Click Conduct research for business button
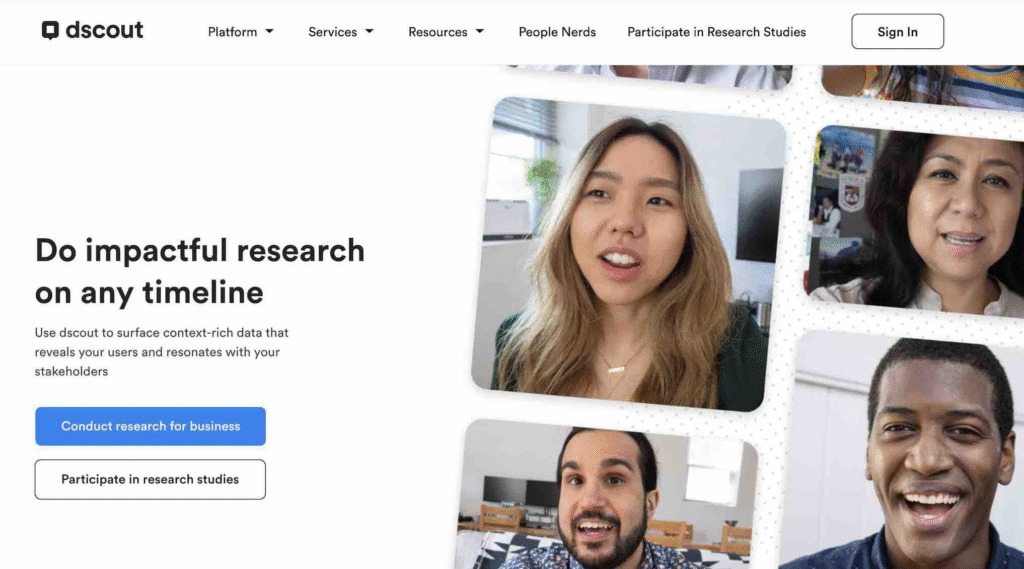 pos(150,427)
